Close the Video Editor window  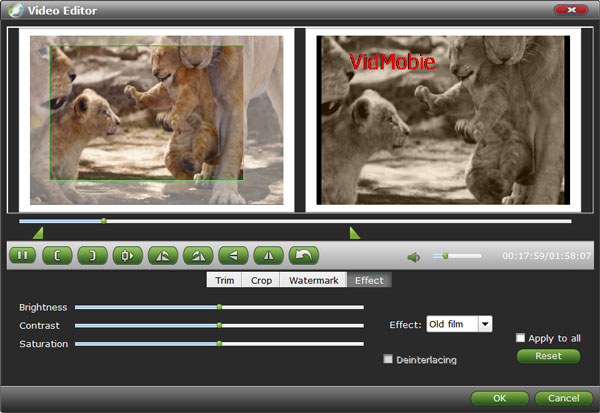click(x=571, y=10)
